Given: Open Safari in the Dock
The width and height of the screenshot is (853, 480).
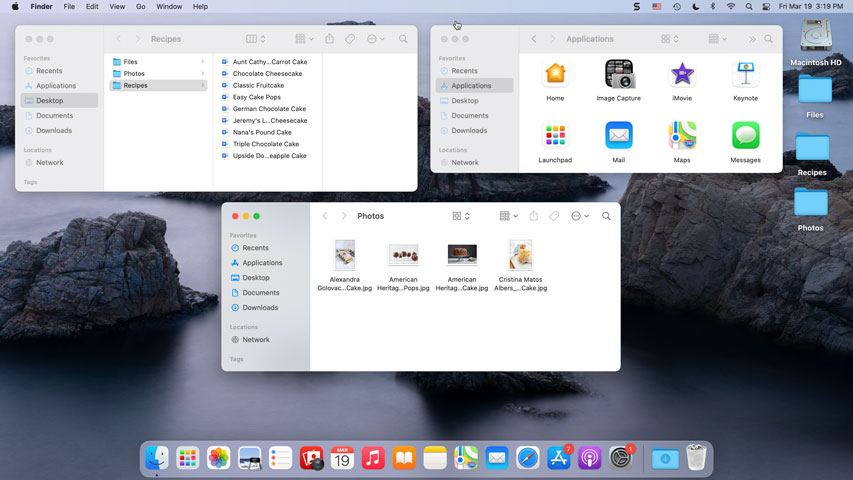Looking at the screenshot, I should [528, 458].
